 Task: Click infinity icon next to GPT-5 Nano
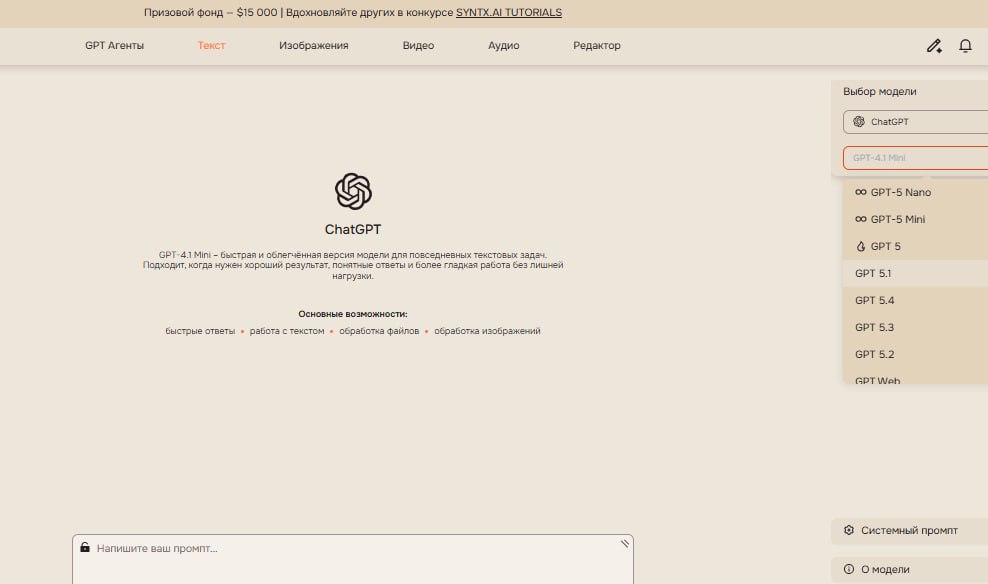[861, 192]
